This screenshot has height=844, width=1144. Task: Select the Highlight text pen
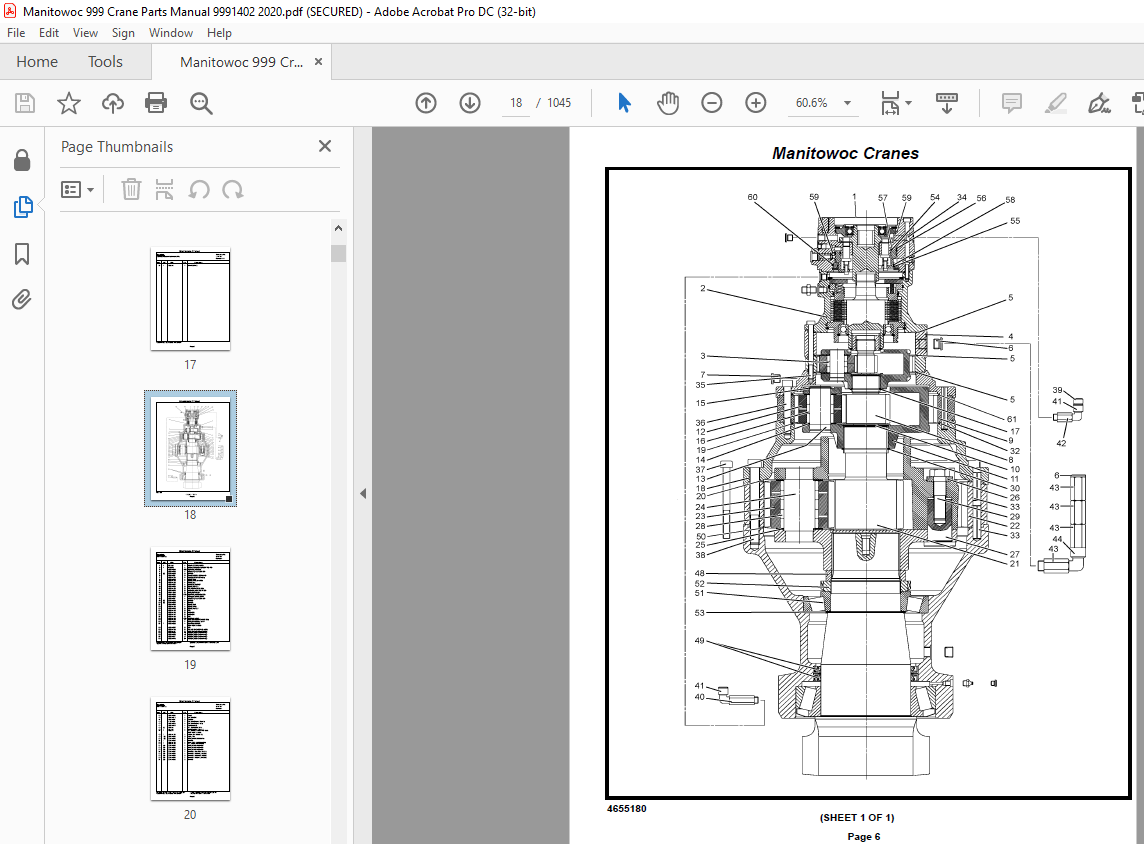(x=1055, y=103)
